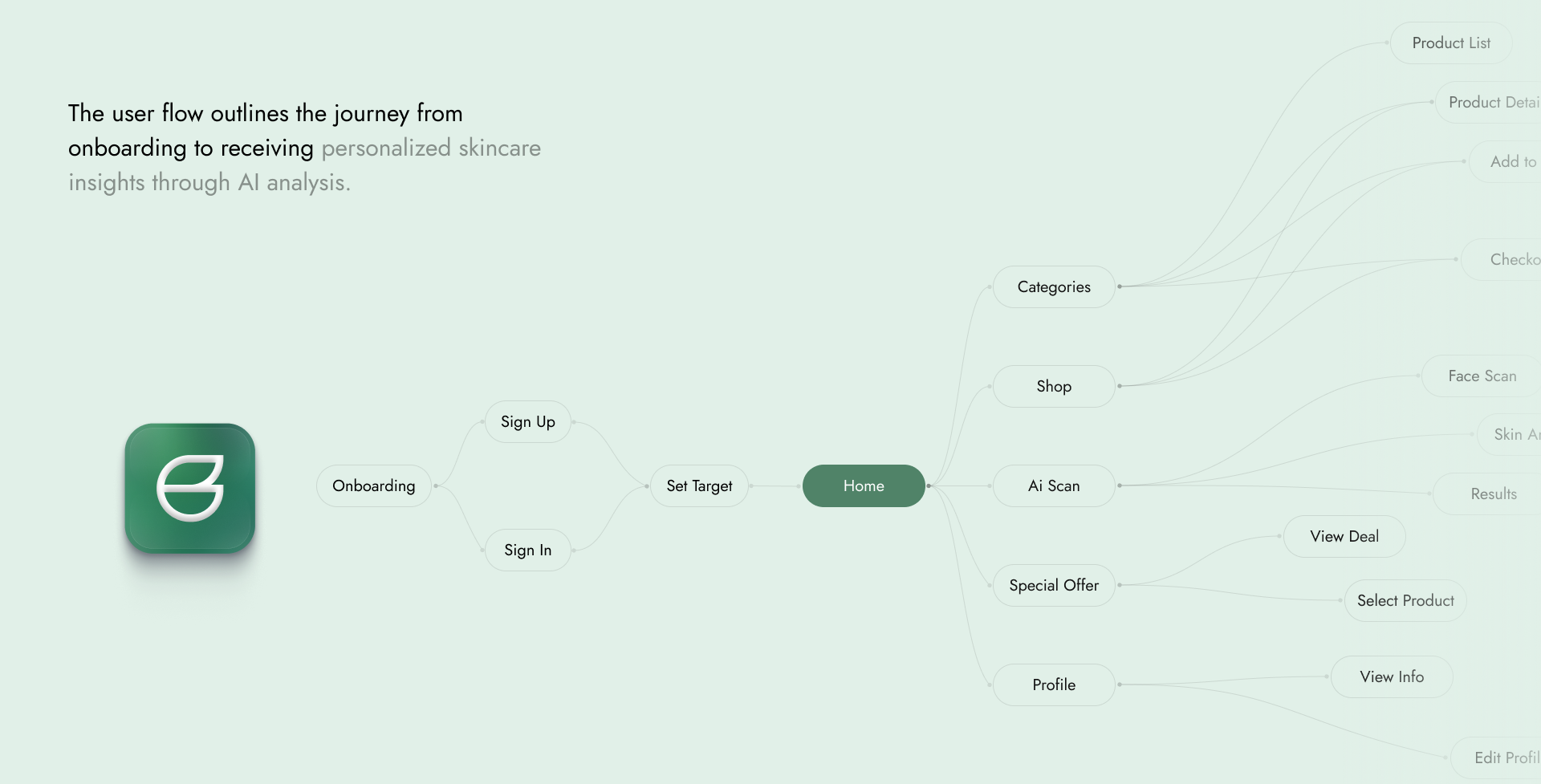The width and height of the screenshot is (1541, 784).
Task: Click the Product Detail node
Action: click(1488, 102)
